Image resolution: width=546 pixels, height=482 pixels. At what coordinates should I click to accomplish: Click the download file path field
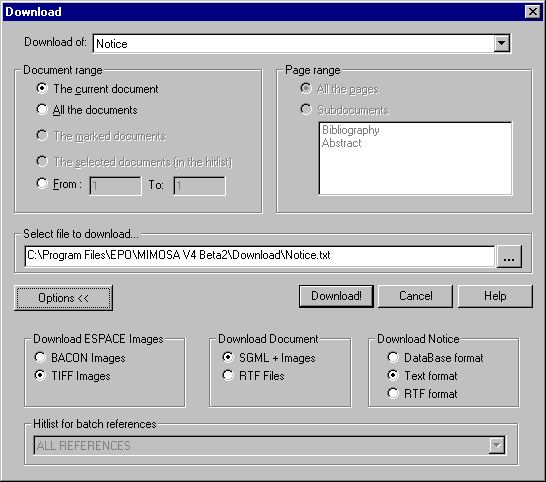coord(259,256)
